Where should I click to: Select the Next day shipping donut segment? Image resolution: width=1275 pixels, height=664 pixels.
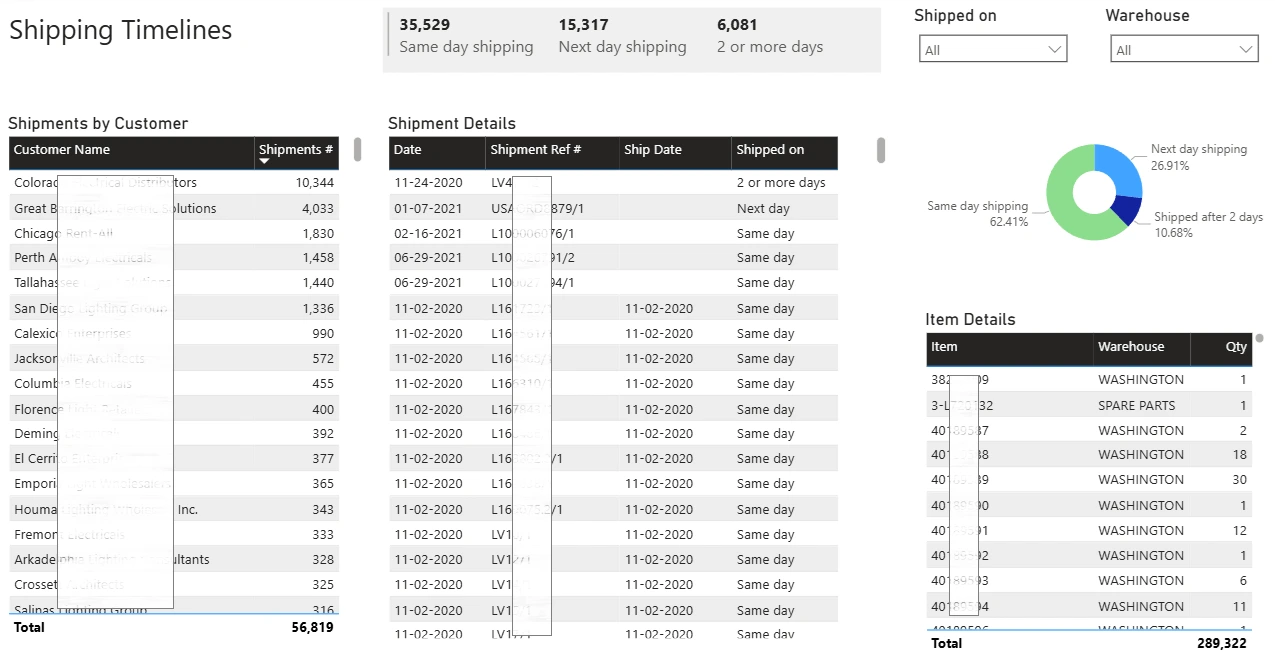1125,164
